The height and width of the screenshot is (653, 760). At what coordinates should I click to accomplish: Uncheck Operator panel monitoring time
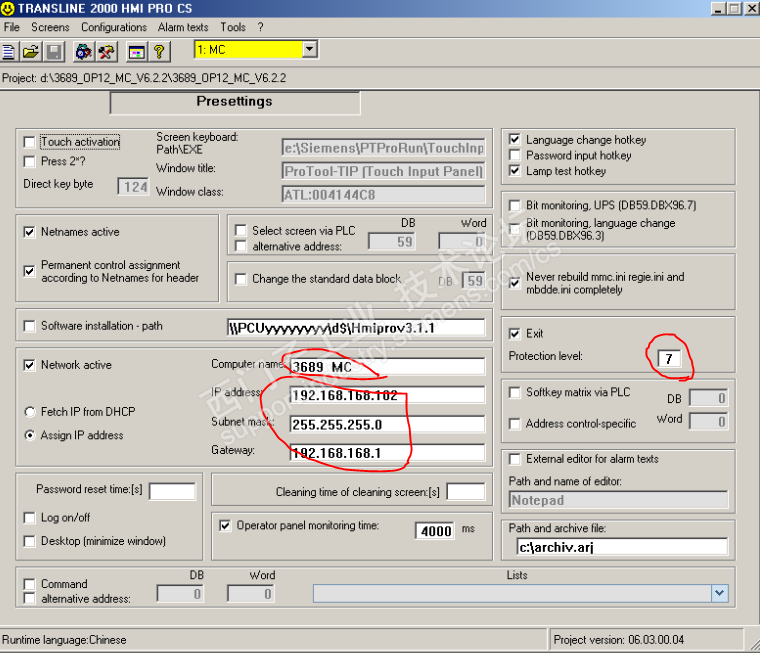pos(225,526)
